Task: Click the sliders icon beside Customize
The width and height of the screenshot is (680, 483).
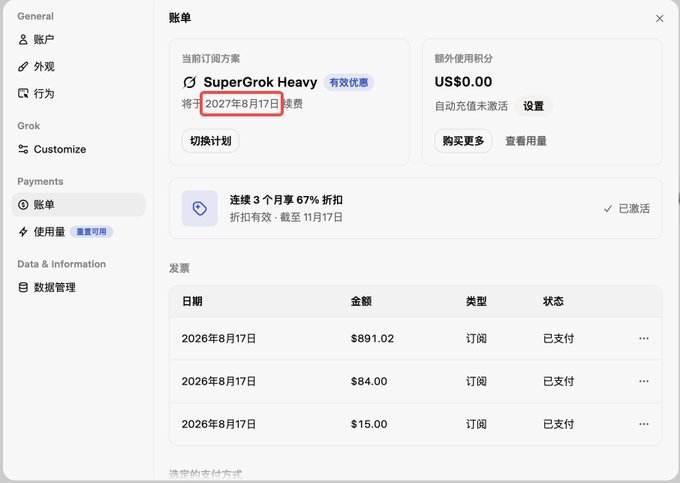Action: pos(23,149)
